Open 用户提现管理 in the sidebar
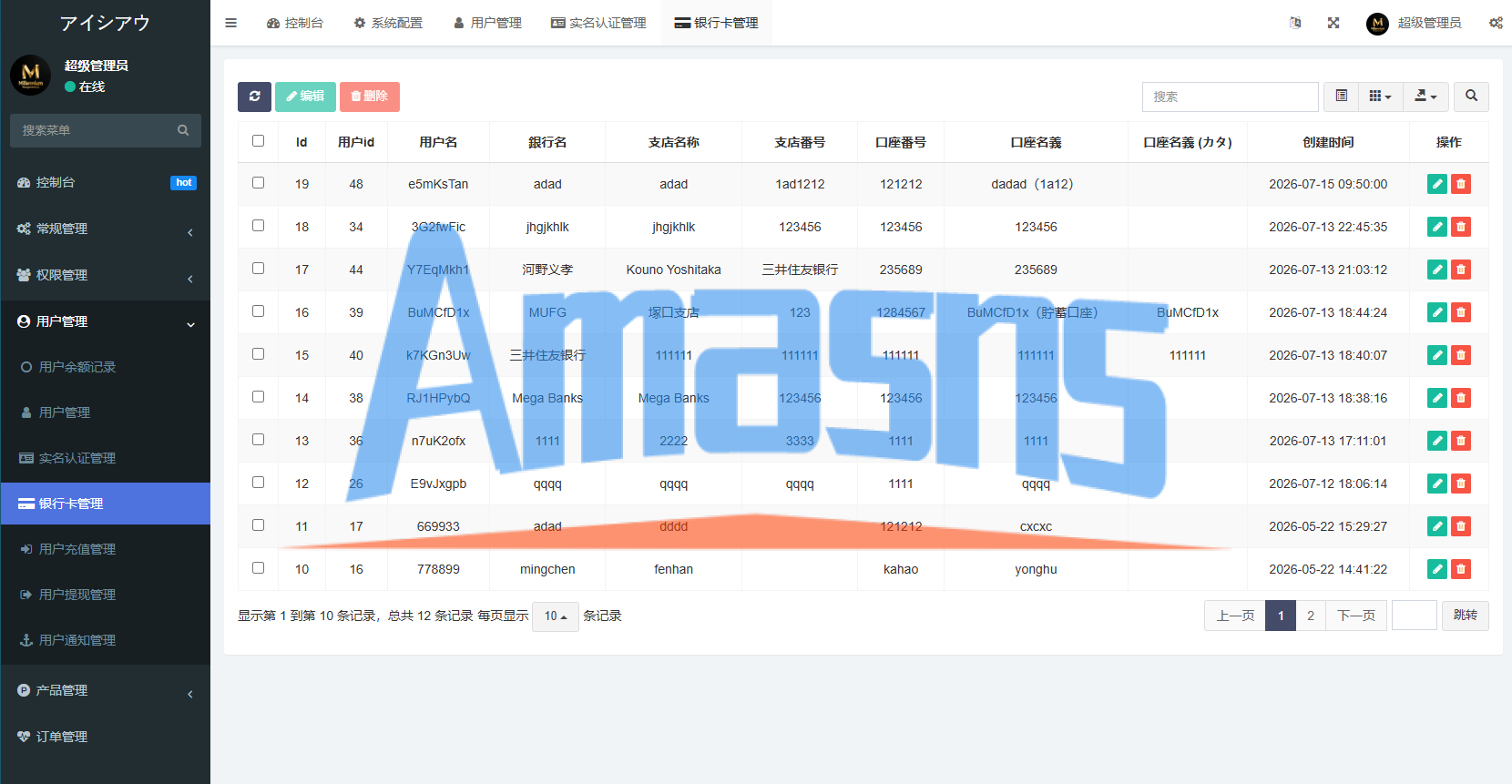Screen dimensions: 1512x784 [x=105, y=595]
